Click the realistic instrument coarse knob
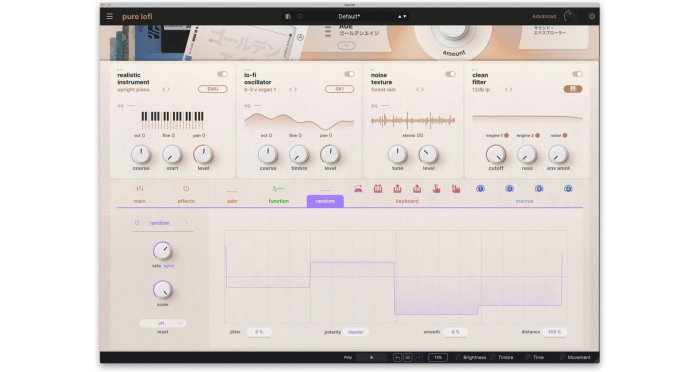700x372 pixels. coord(141,155)
